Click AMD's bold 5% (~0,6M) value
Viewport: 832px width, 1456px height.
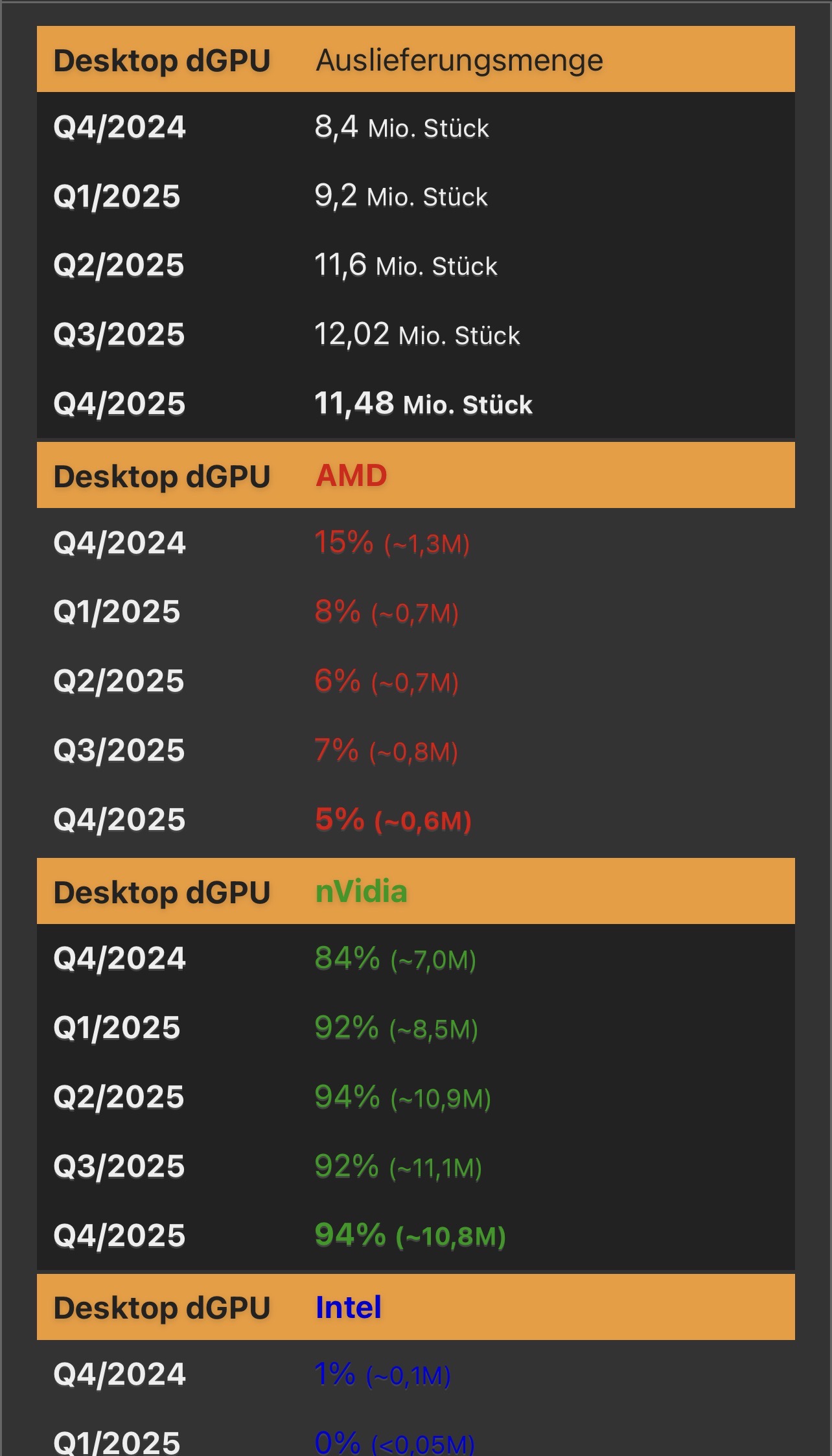click(393, 820)
